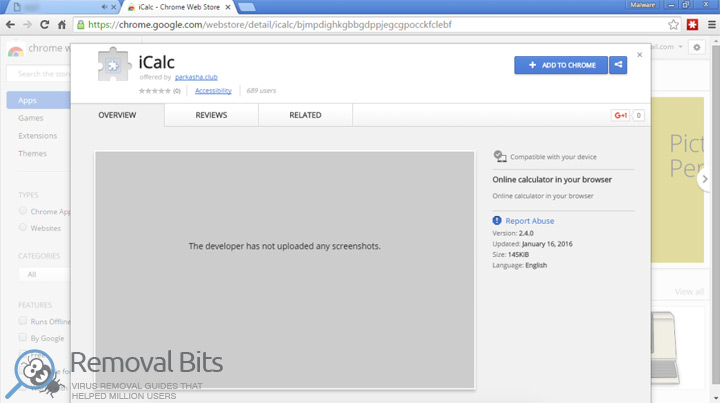Click the 'Updated: January 16, 2016' text

tap(533, 244)
